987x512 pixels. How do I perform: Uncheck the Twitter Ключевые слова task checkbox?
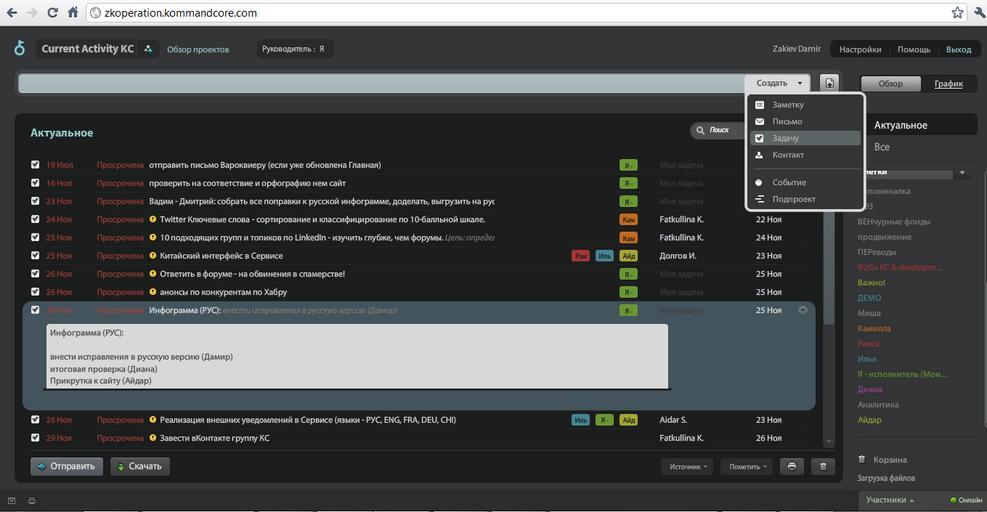click(36, 219)
